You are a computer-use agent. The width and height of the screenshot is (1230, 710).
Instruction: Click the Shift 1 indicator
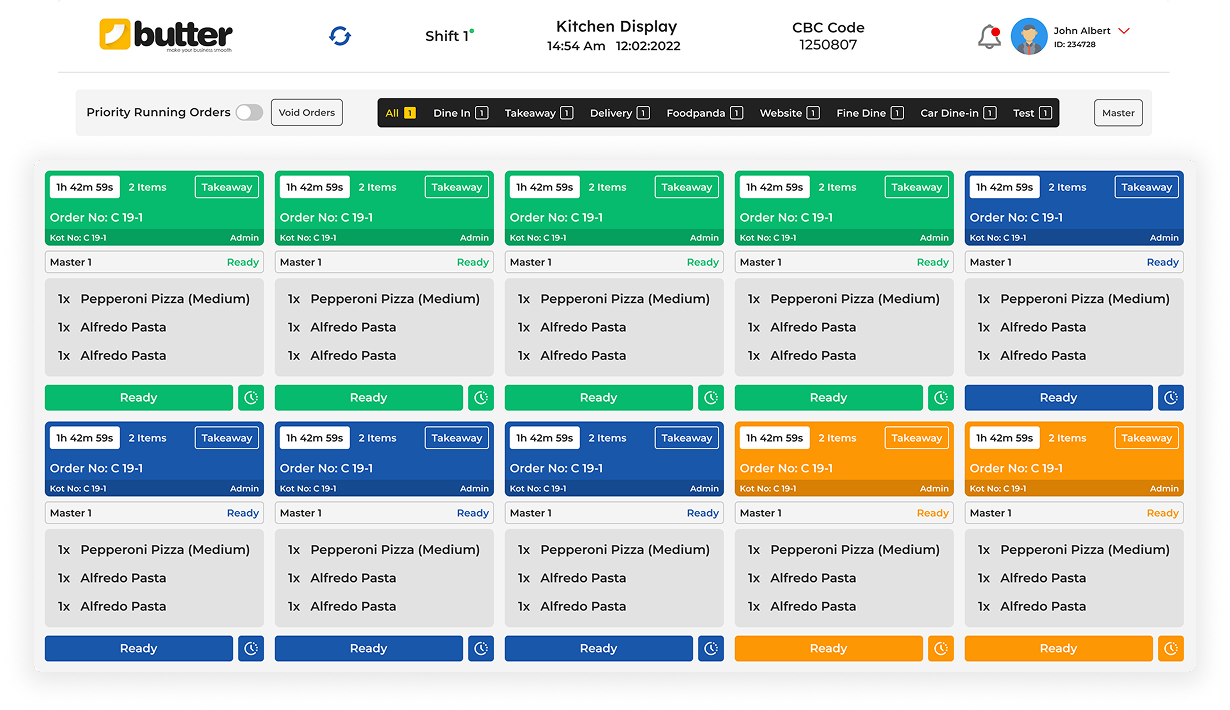pos(448,36)
